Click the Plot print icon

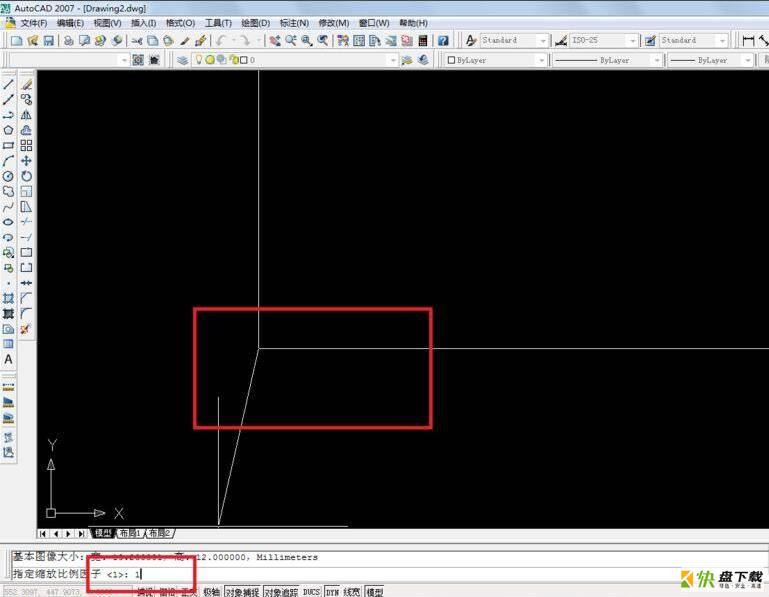coord(69,41)
